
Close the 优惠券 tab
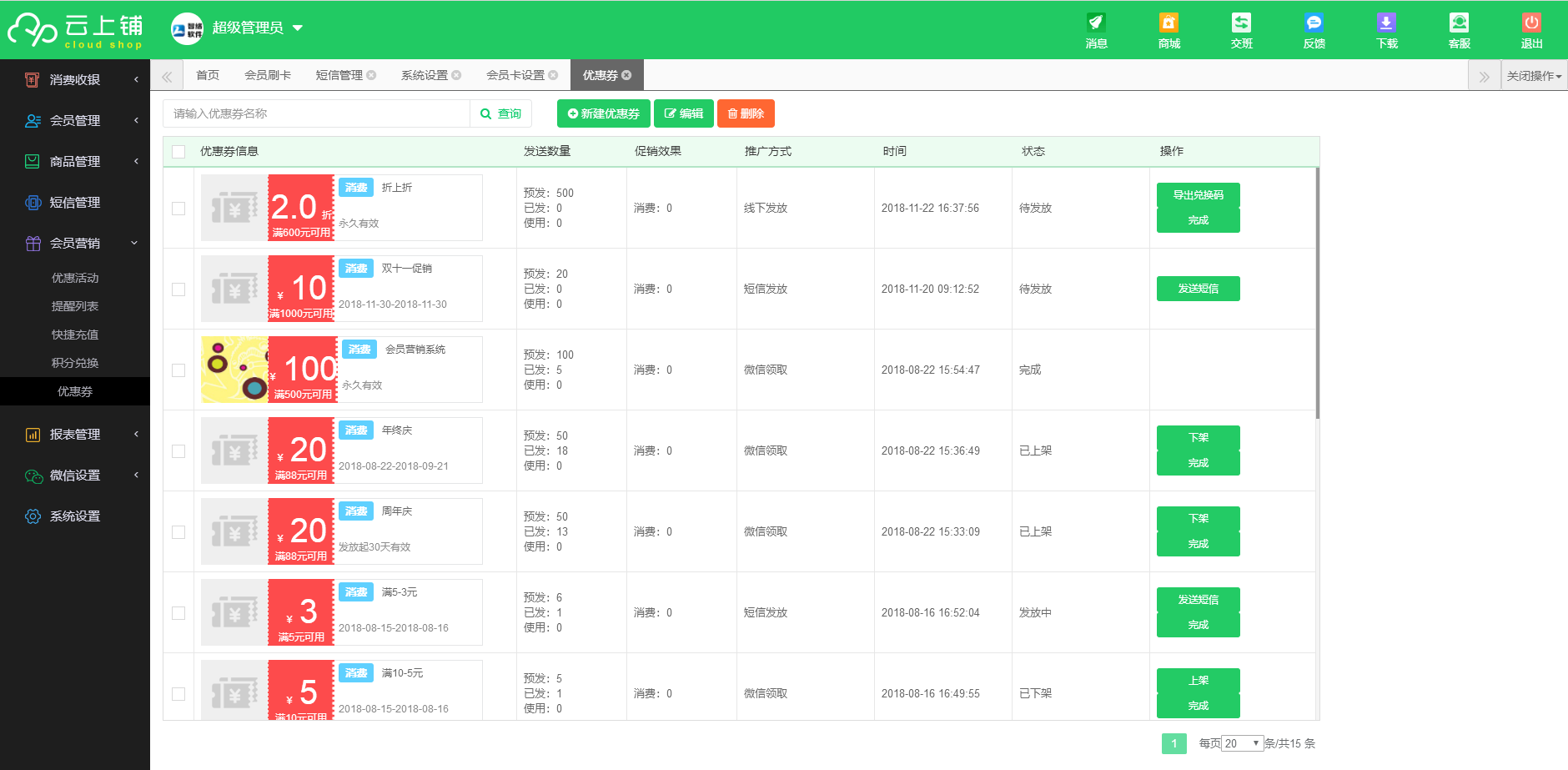tap(626, 75)
